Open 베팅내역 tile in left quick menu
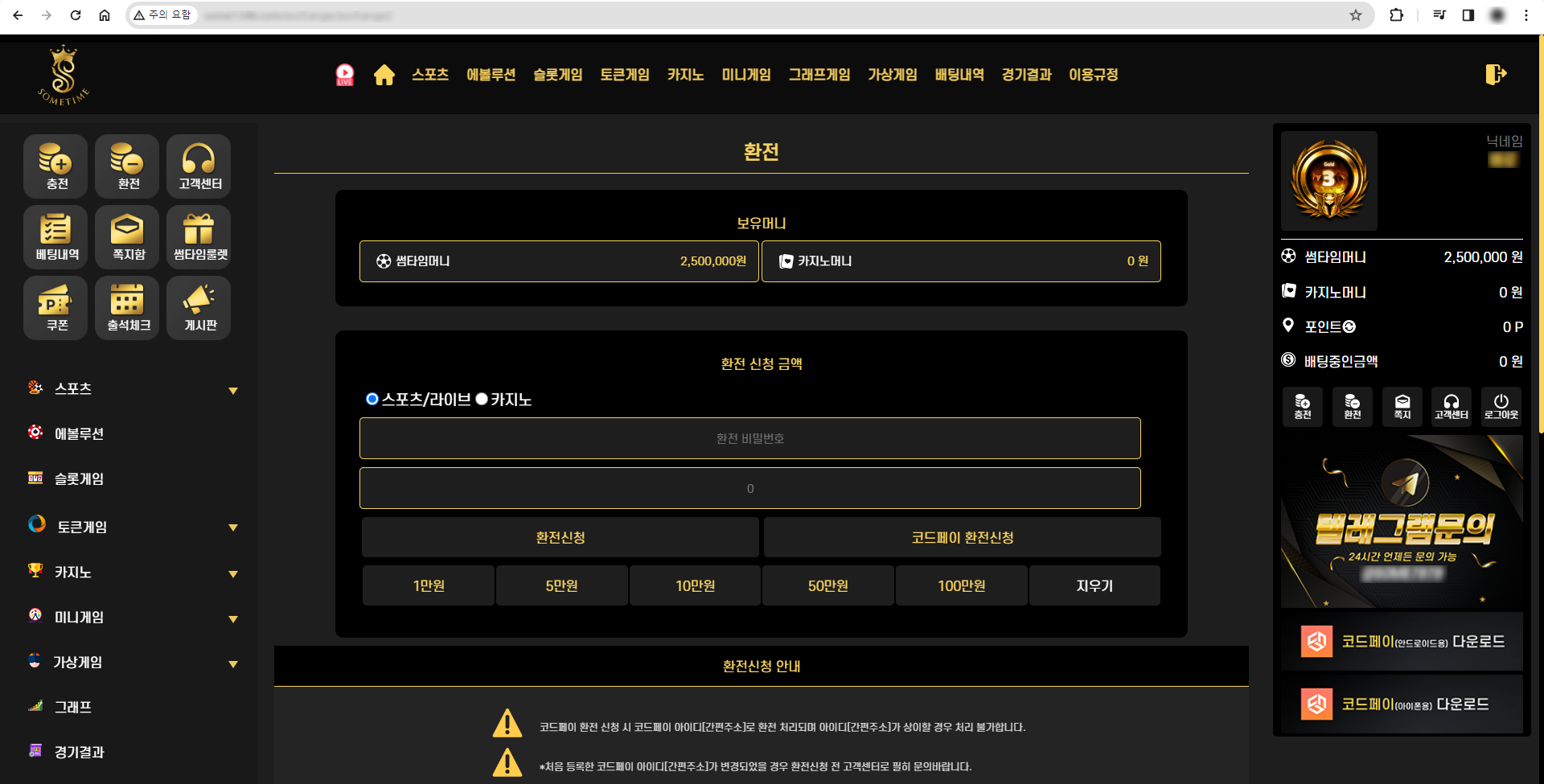This screenshot has height=784, width=1544. [55, 237]
